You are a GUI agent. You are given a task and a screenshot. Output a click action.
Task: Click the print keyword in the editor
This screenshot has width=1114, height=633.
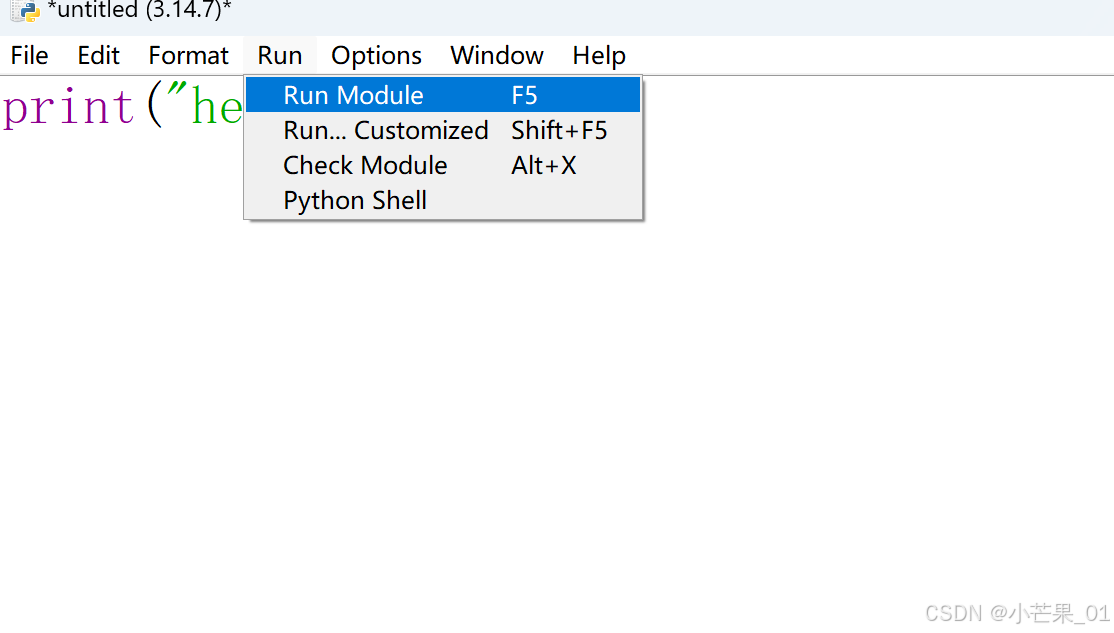tap(68, 109)
